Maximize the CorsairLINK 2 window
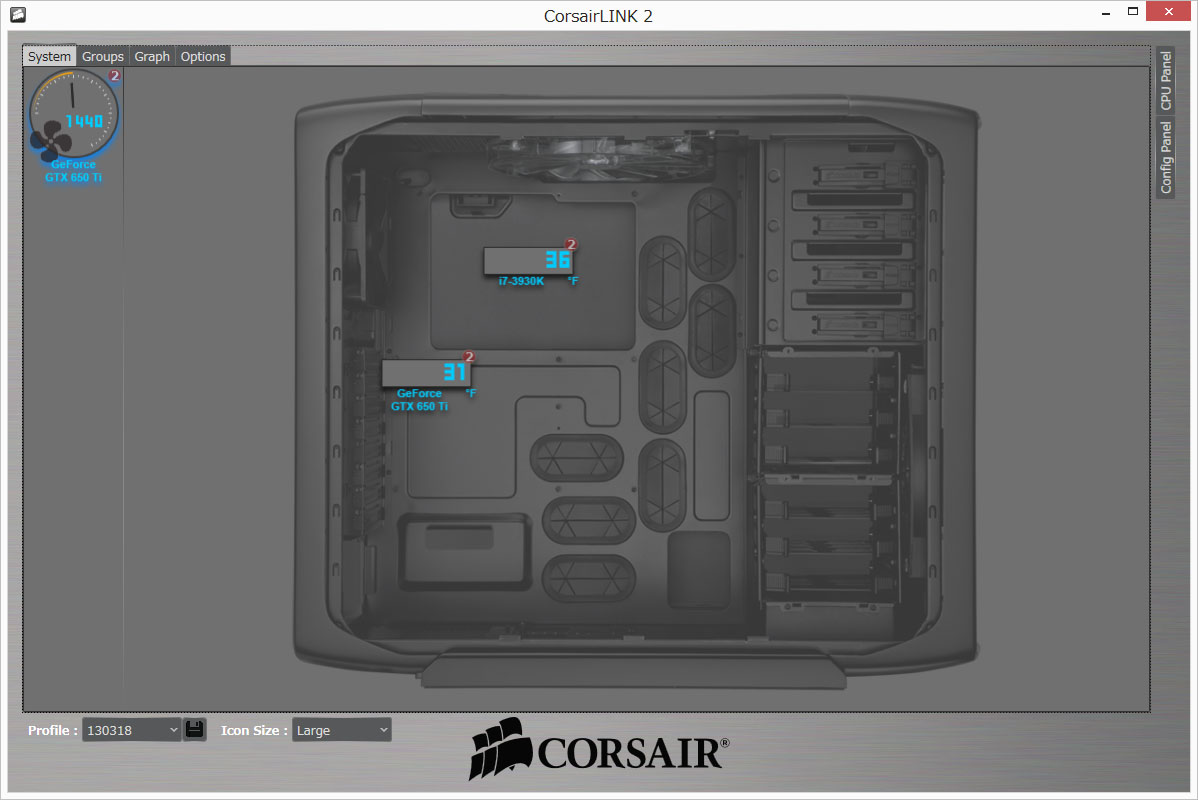Viewport: 1198px width, 800px height. point(1133,11)
